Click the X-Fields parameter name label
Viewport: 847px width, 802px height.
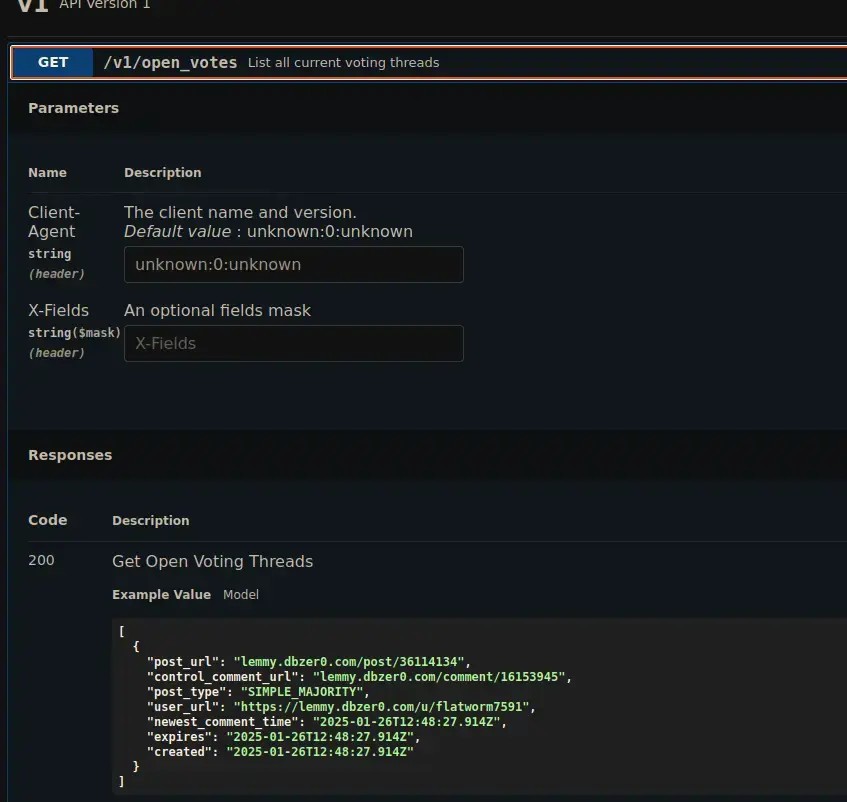pos(58,310)
